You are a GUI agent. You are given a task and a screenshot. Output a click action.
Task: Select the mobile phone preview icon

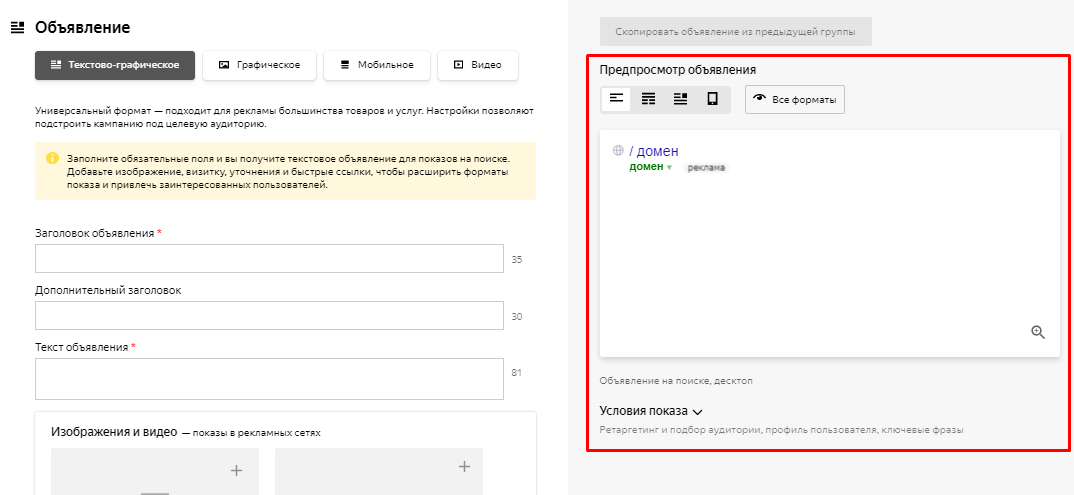(712, 99)
